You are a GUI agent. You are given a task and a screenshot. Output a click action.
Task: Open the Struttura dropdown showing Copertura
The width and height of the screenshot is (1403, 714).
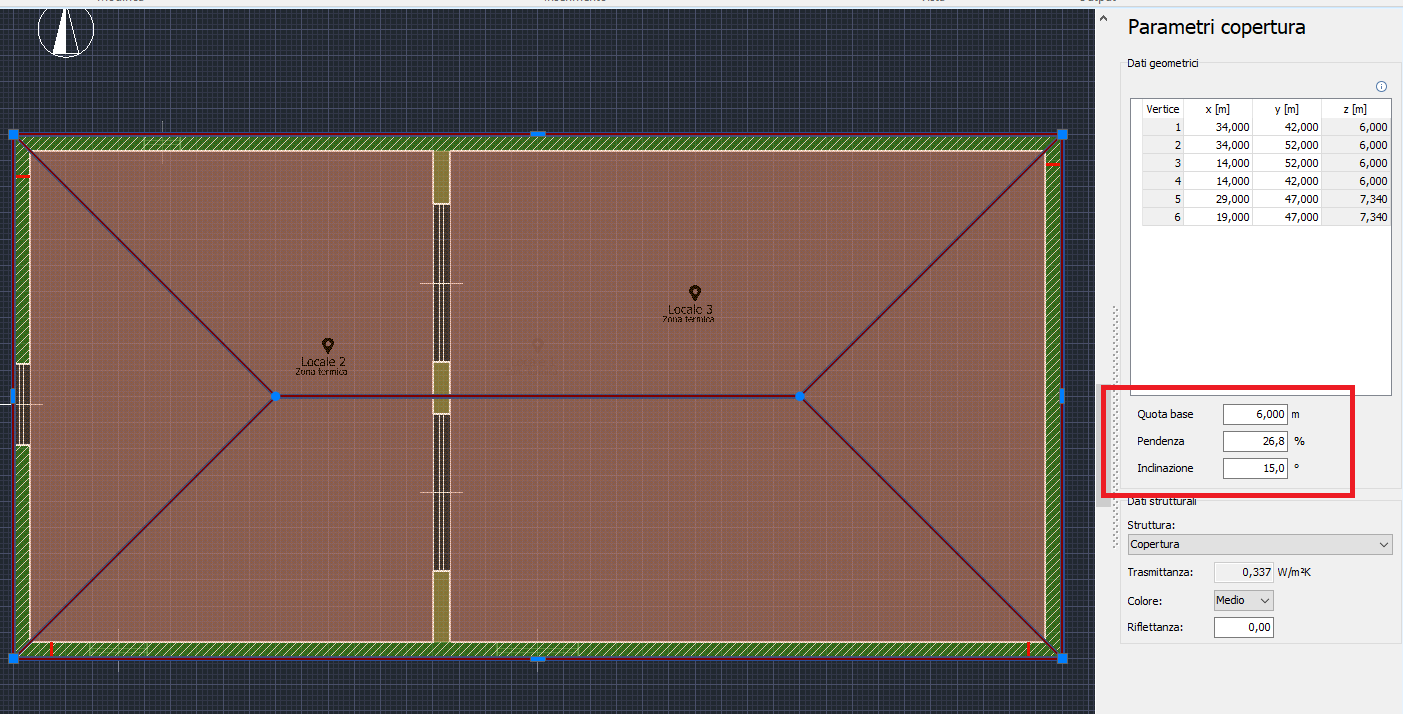pos(1260,544)
